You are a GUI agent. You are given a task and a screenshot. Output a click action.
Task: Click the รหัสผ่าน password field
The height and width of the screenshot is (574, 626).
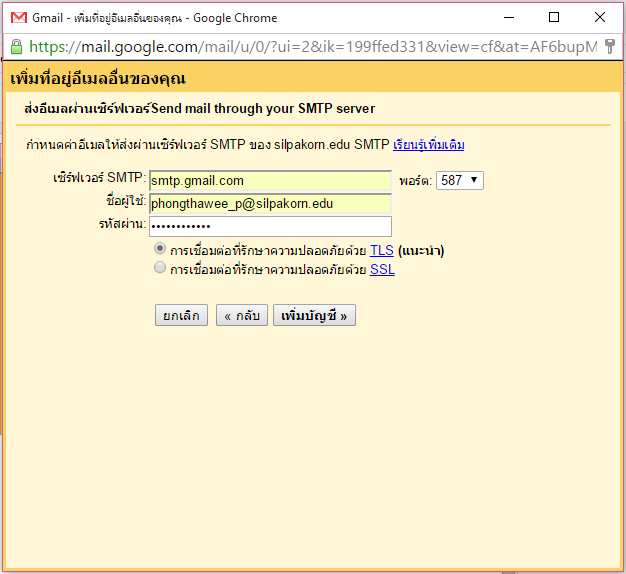tap(270, 226)
